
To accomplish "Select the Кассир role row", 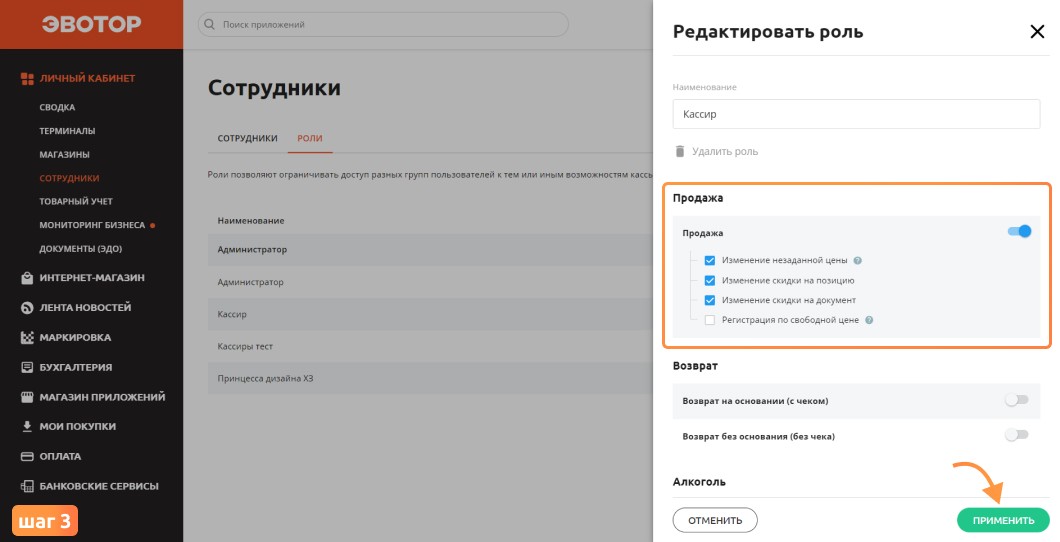I will tap(430, 314).
